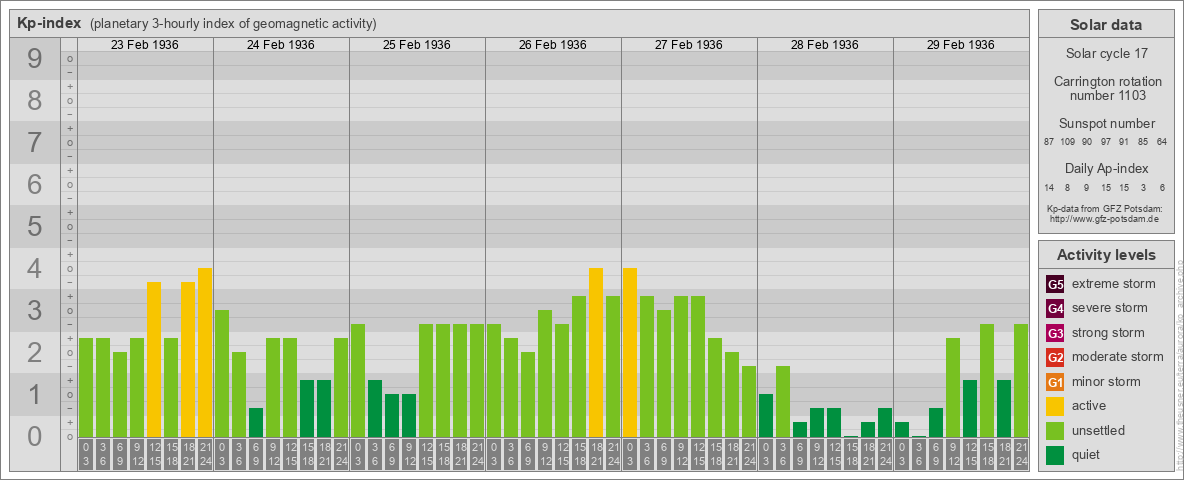Click Ap-index value 14
1184x480 pixels.
[1049, 187]
